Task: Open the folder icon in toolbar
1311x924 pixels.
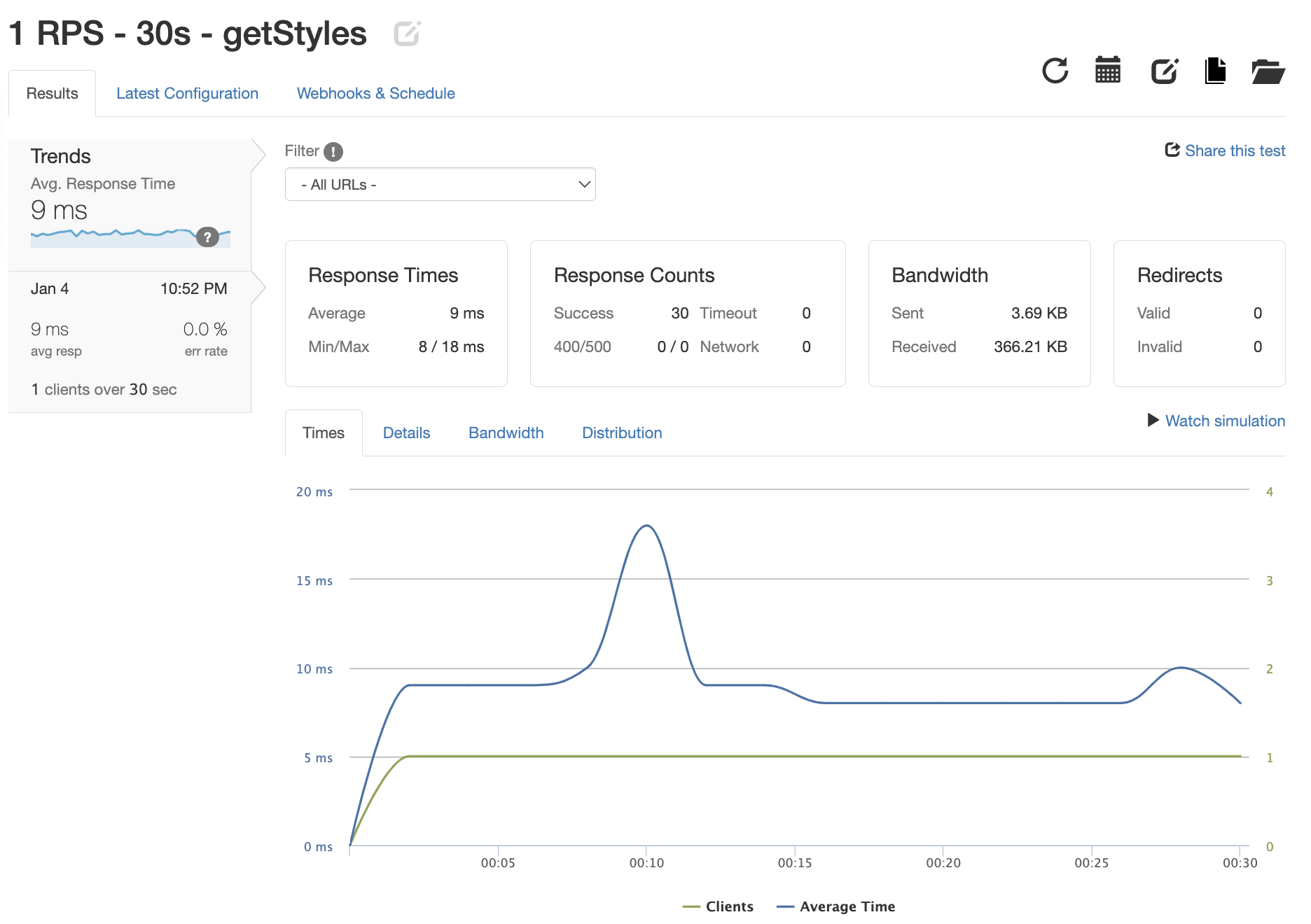Action: [x=1268, y=71]
